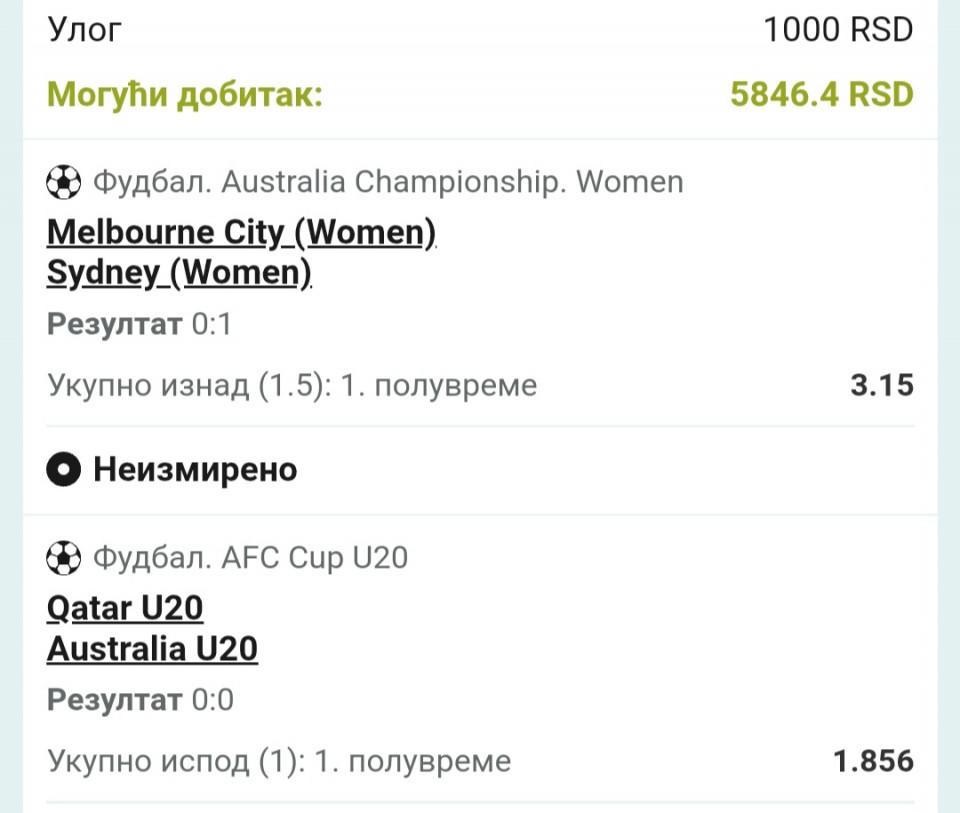The image size is (960, 813).
Task: Click the Могући добитак label
Action: click(185, 95)
